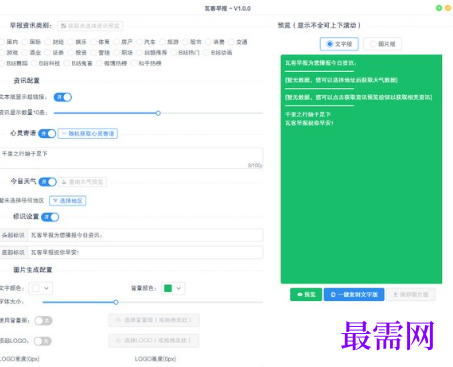This screenshot has width=453, height=367.
Task: Adjust the 字体大小 slider handle
Action: tap(116, 302)
